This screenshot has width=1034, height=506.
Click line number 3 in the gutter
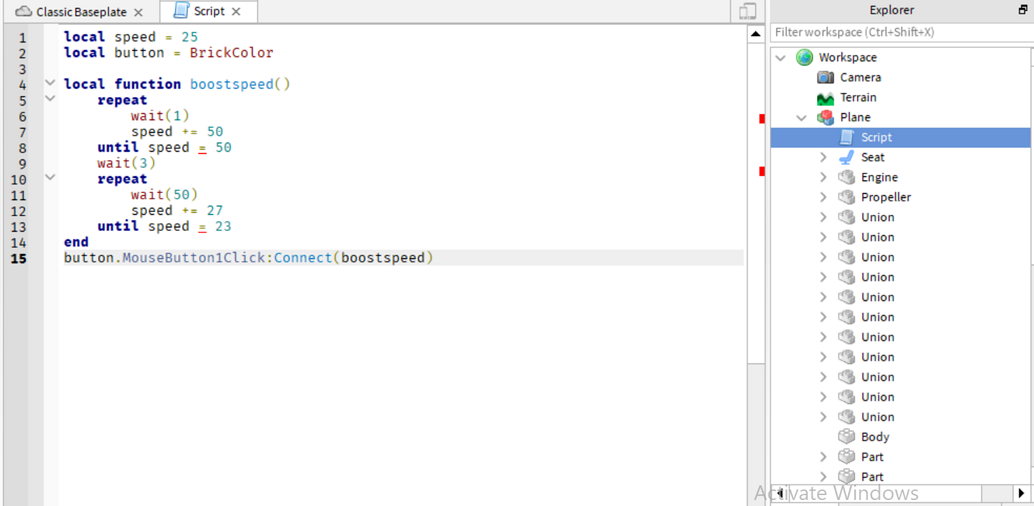(22, 69)
